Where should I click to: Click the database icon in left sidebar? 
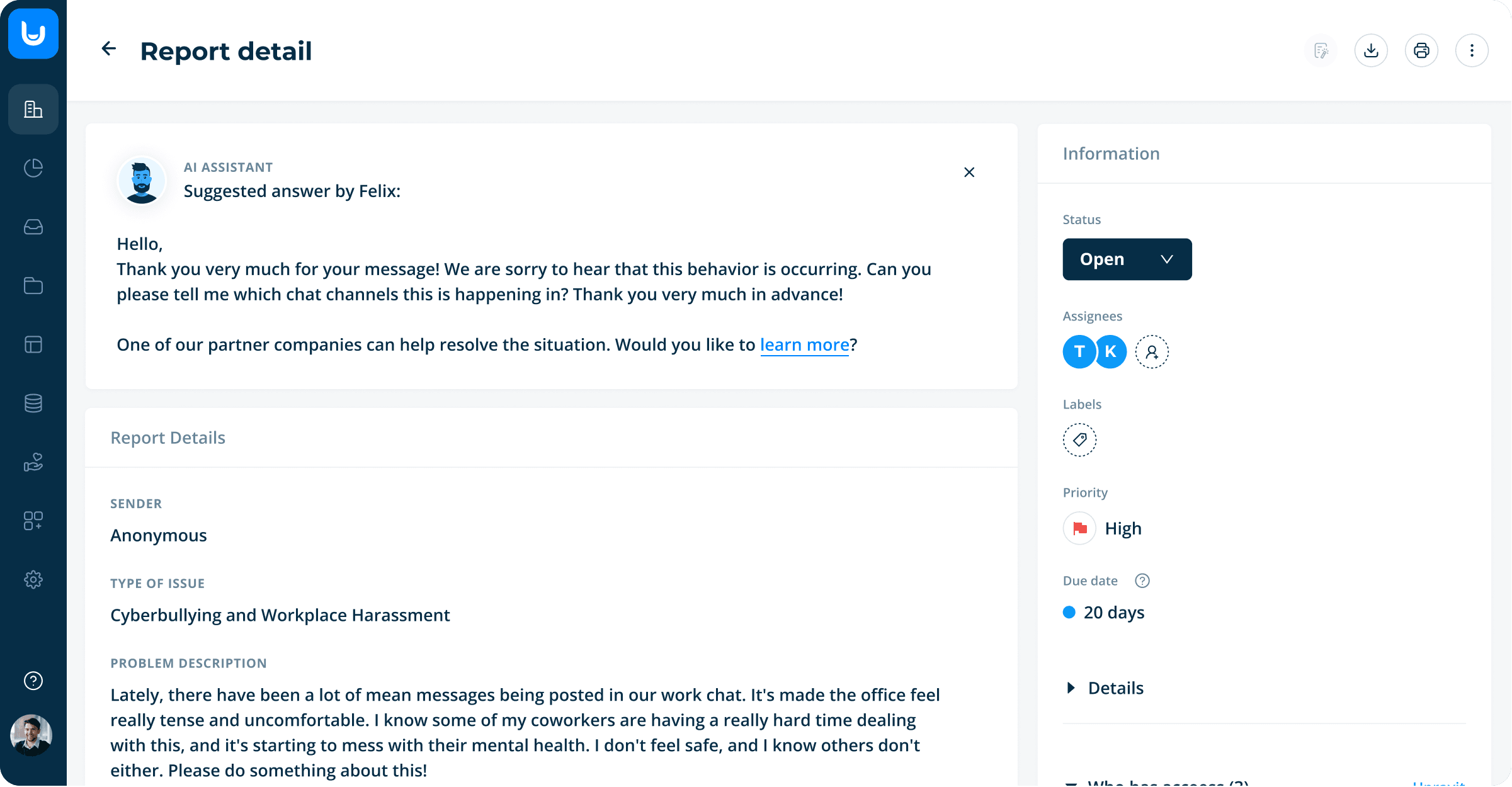pos(33,403)
